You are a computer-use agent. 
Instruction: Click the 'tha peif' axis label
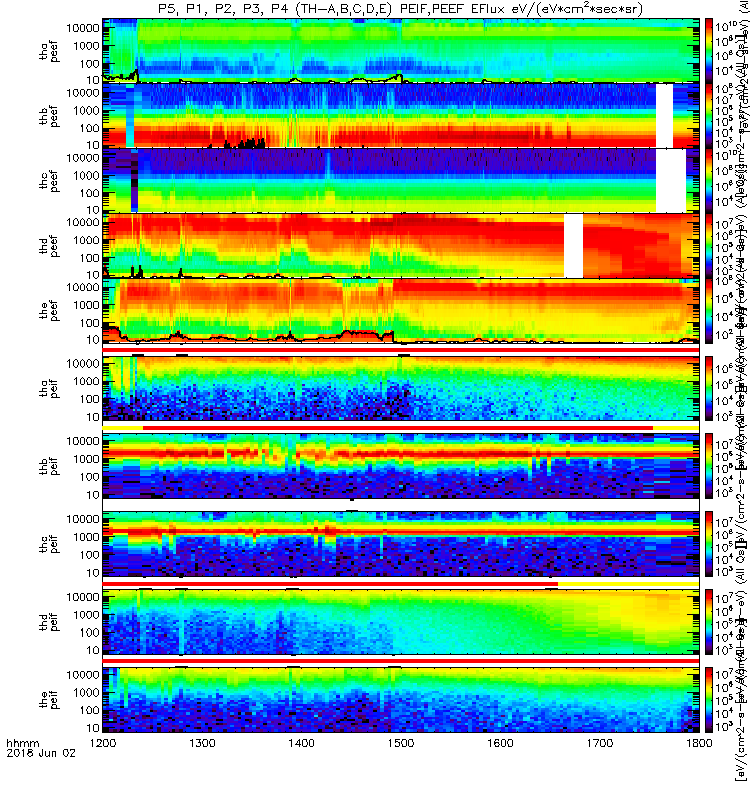pyautogui.click(x=49, y=388)
